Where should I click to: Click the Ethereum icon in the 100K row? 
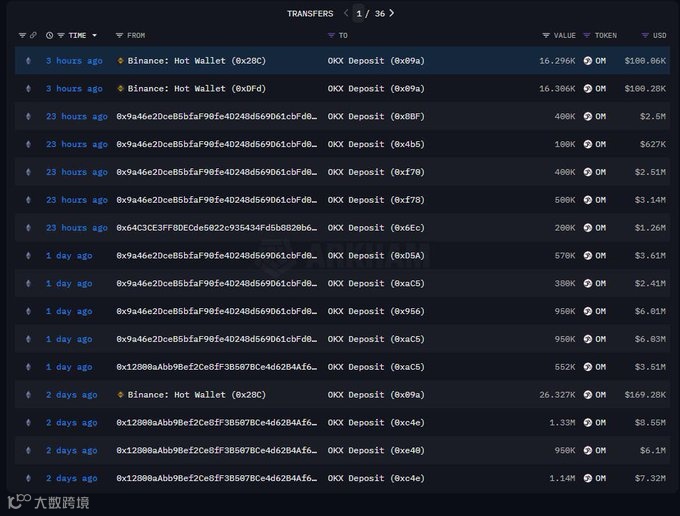coord(28,144)
